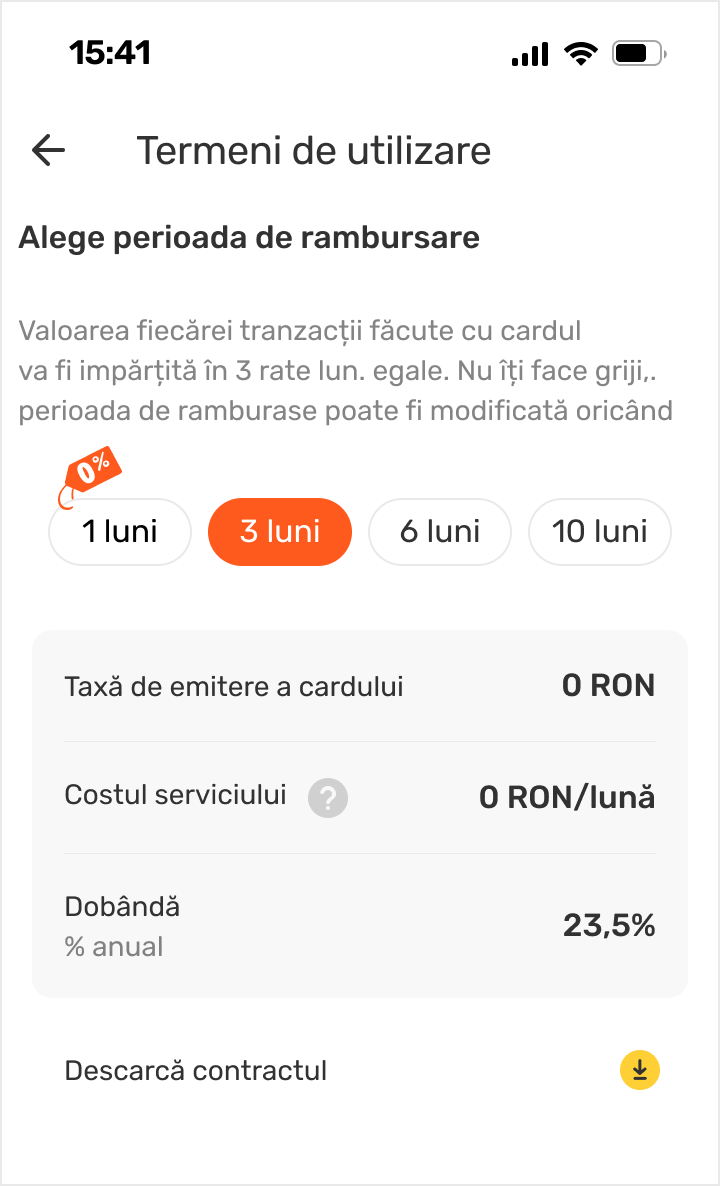Tap the Taxă de emitere a cardului label
The height and width of the screenshot is (1186, 720).
234,686
